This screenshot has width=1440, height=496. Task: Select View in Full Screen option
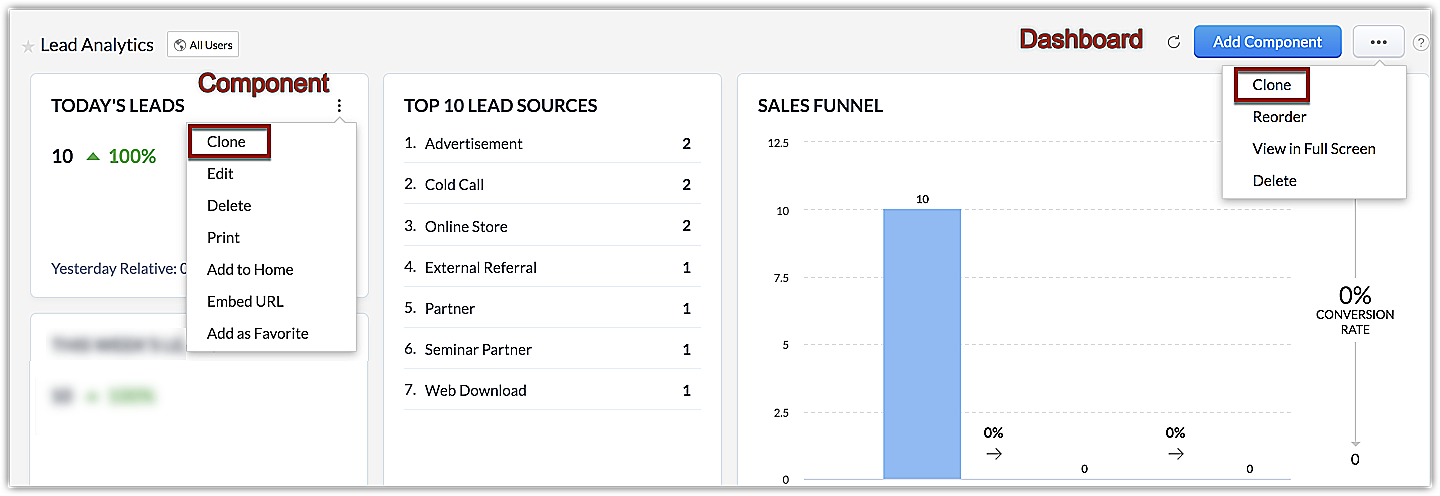pos(1314,149)
